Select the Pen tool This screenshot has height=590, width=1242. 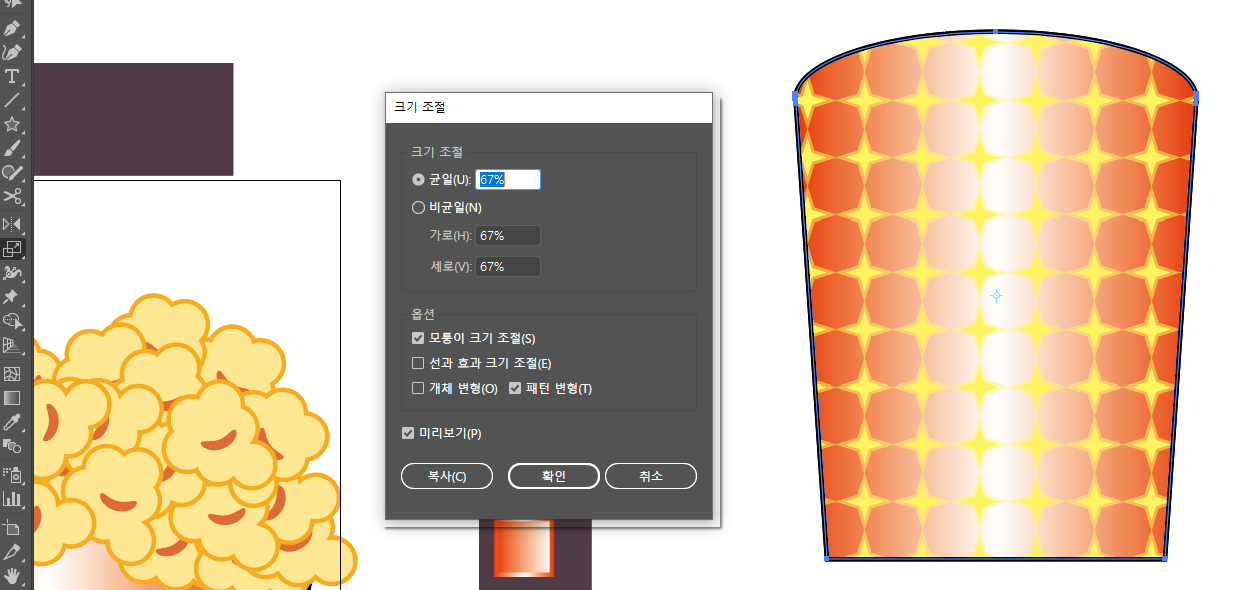click(x=12, y=28)
